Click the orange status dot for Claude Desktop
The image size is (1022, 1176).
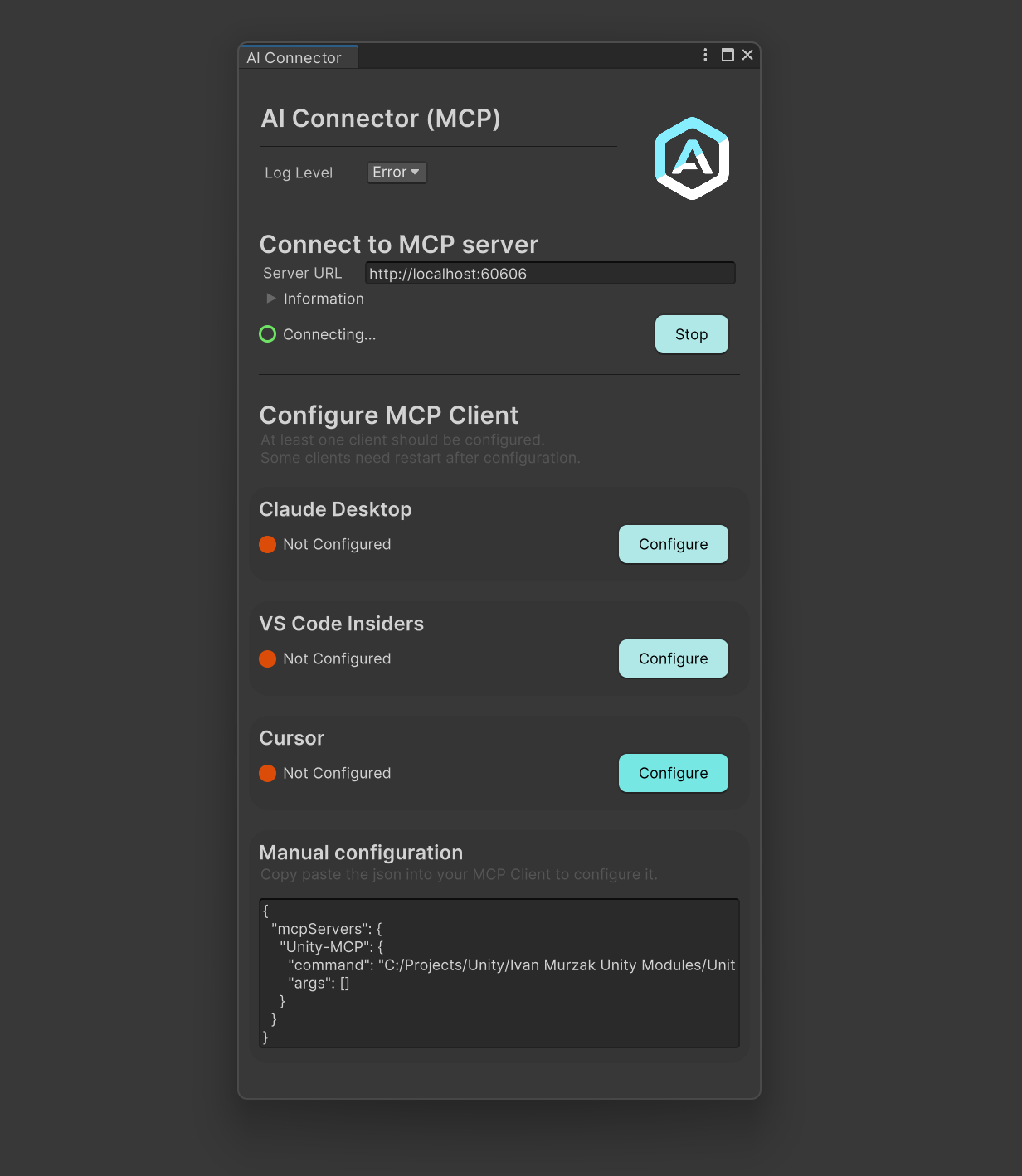267,544
